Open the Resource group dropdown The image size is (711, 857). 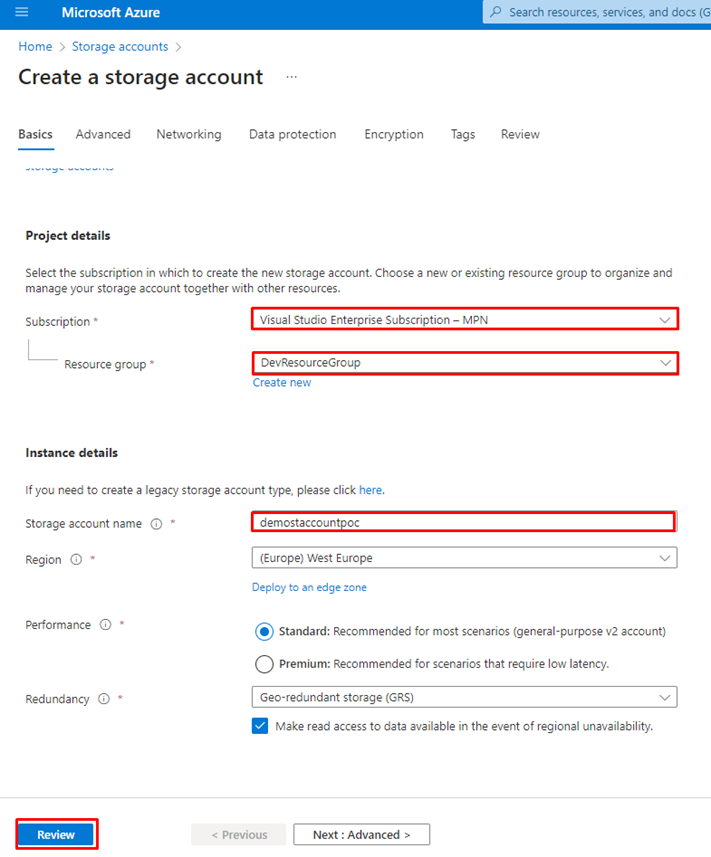click(x=464, y=363)
